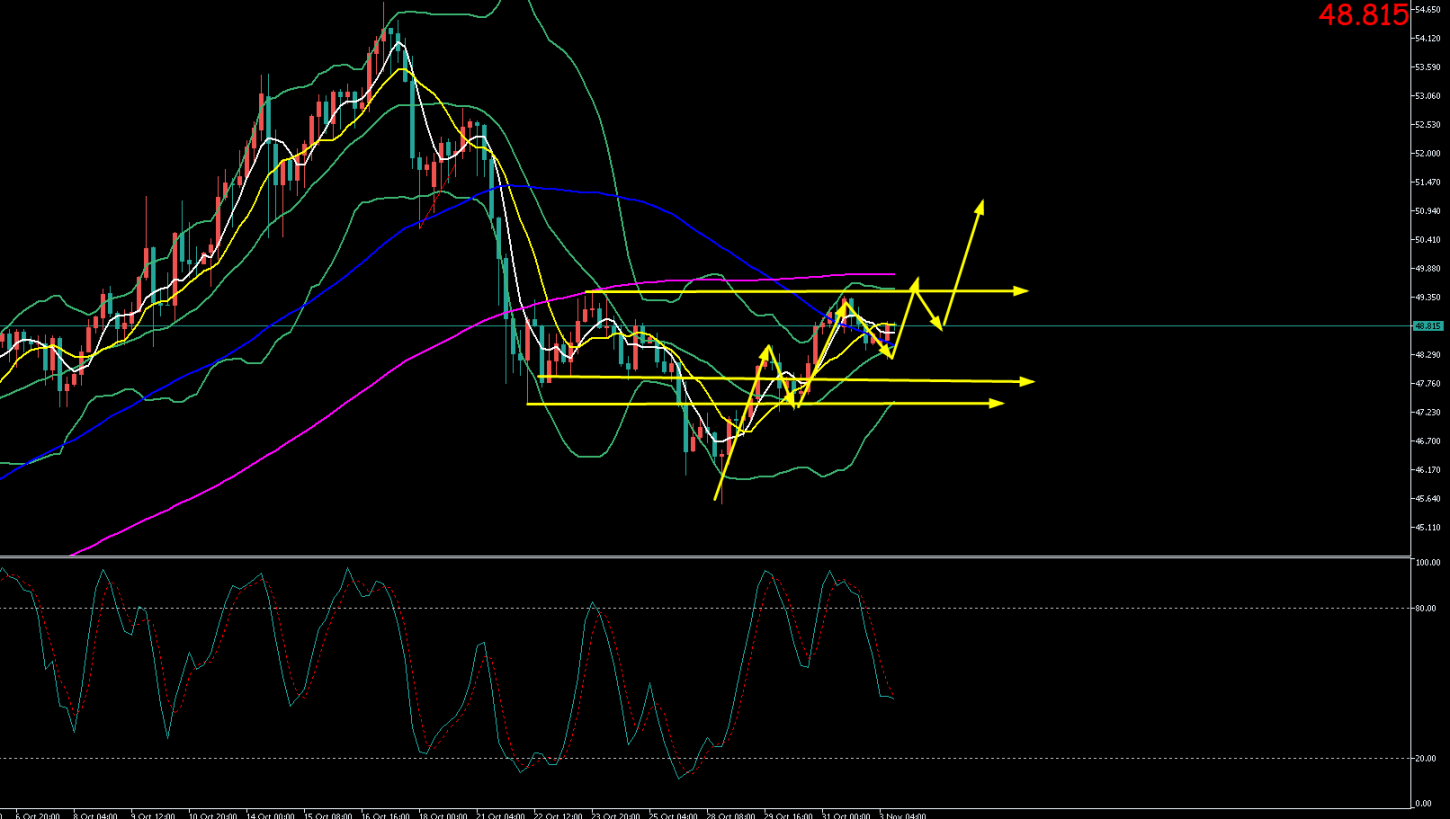Click the 3 Nov 04:00 time label
Image resolution: width=1450 pixels, height=819 pixels.
click(905, 815)
